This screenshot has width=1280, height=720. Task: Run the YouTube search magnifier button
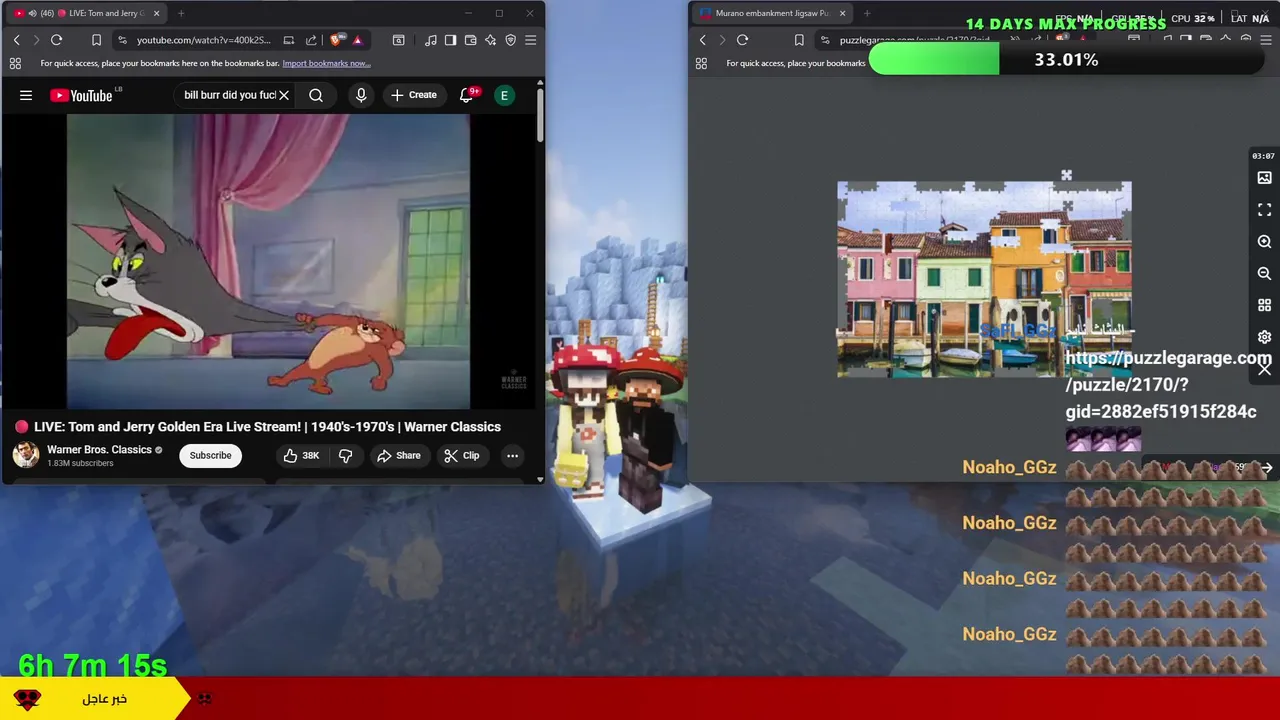316,95
